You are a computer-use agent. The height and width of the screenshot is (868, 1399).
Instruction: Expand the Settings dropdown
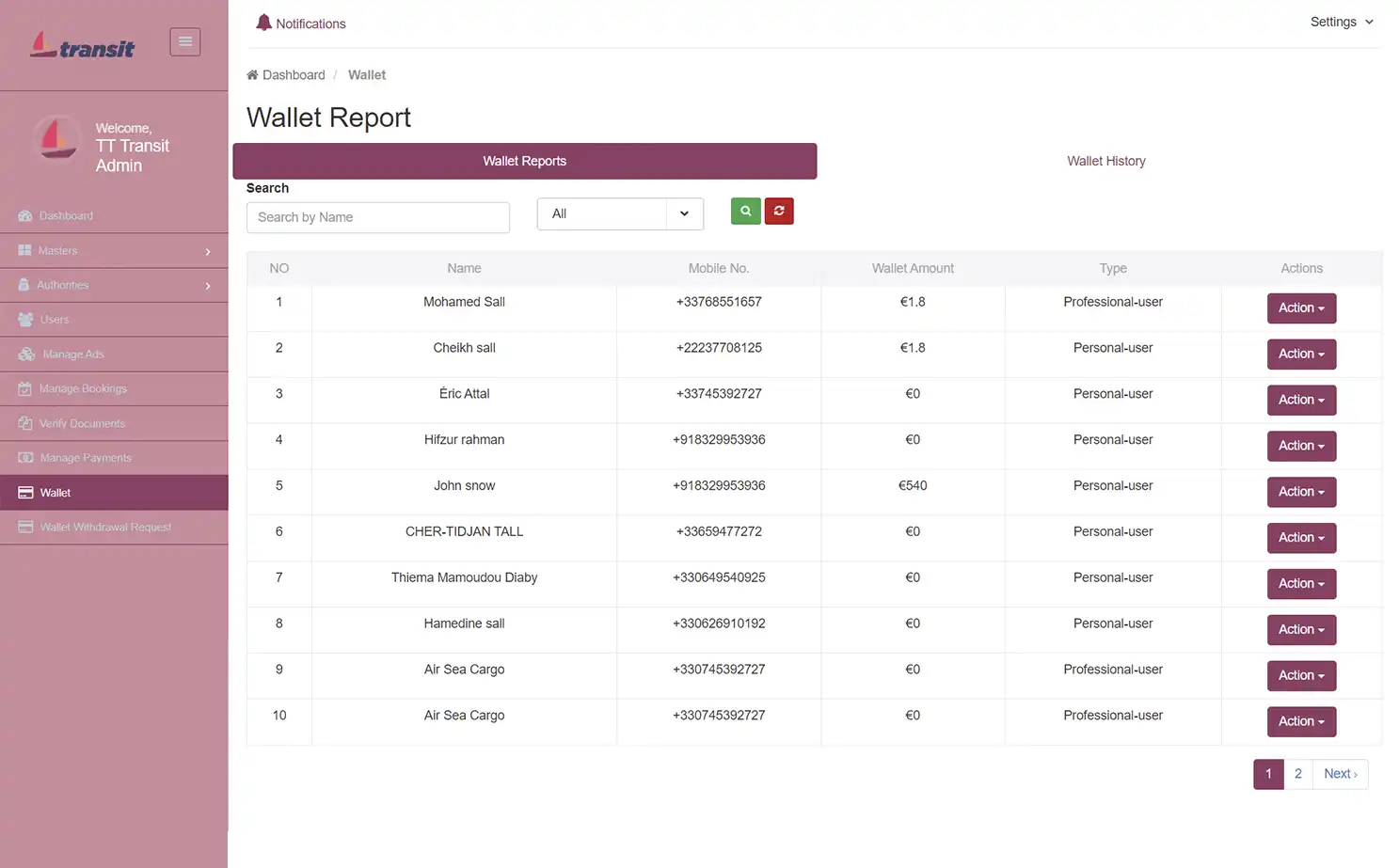(1342, 22)
